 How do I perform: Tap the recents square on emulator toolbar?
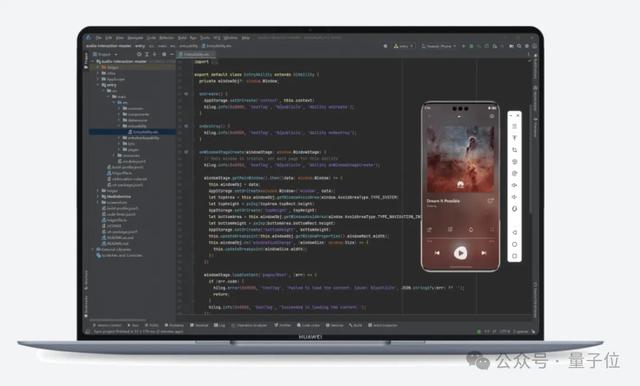point(515,256)
